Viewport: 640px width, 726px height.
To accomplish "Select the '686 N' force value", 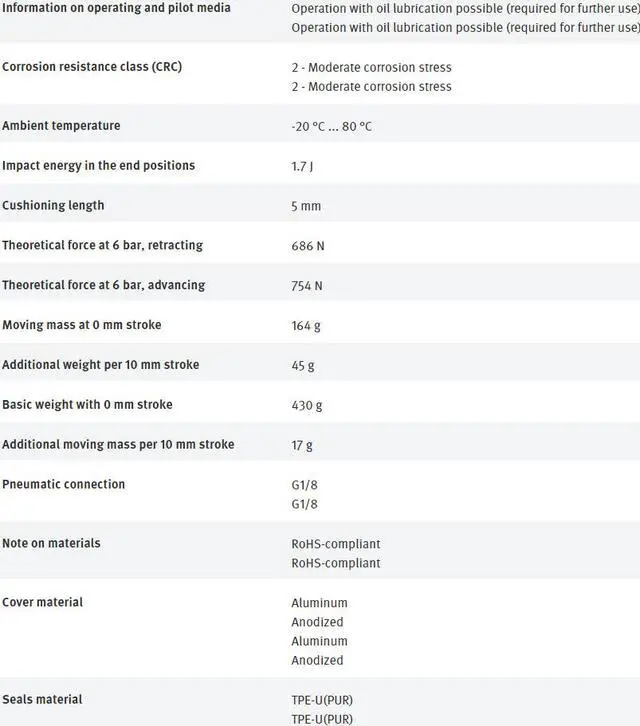I will click(x=308, y=247).
